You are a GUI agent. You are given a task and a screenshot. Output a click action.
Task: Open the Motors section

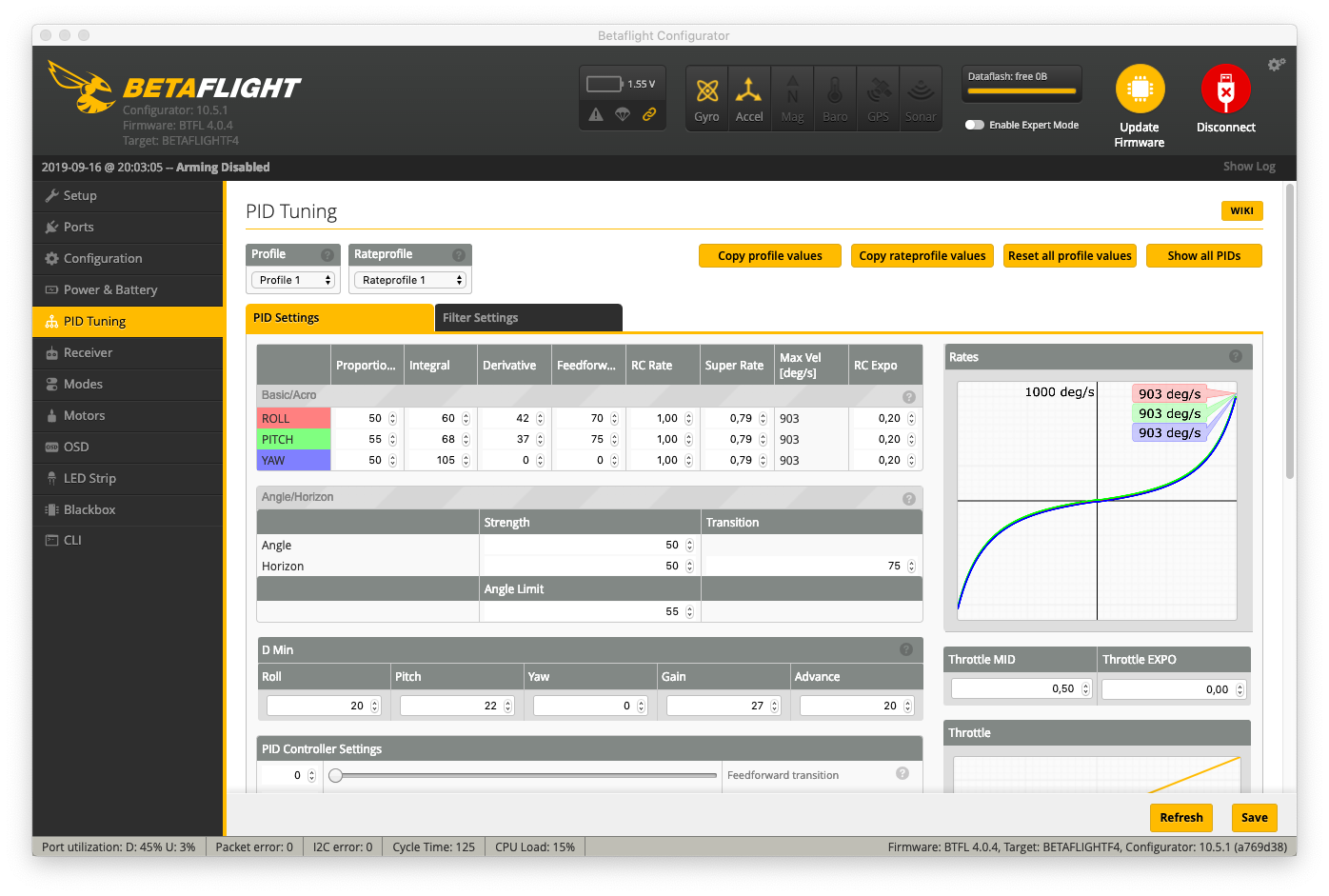[x=129, y=415]
